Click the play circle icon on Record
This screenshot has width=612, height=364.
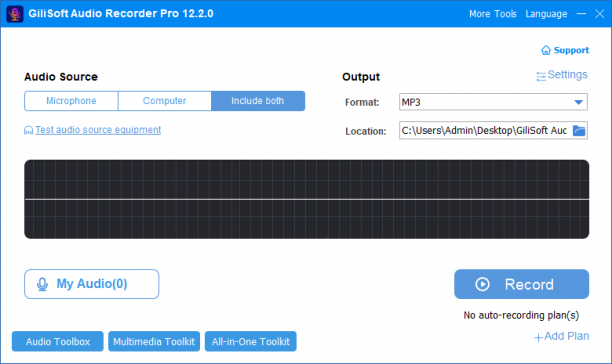tap(482, 284)
